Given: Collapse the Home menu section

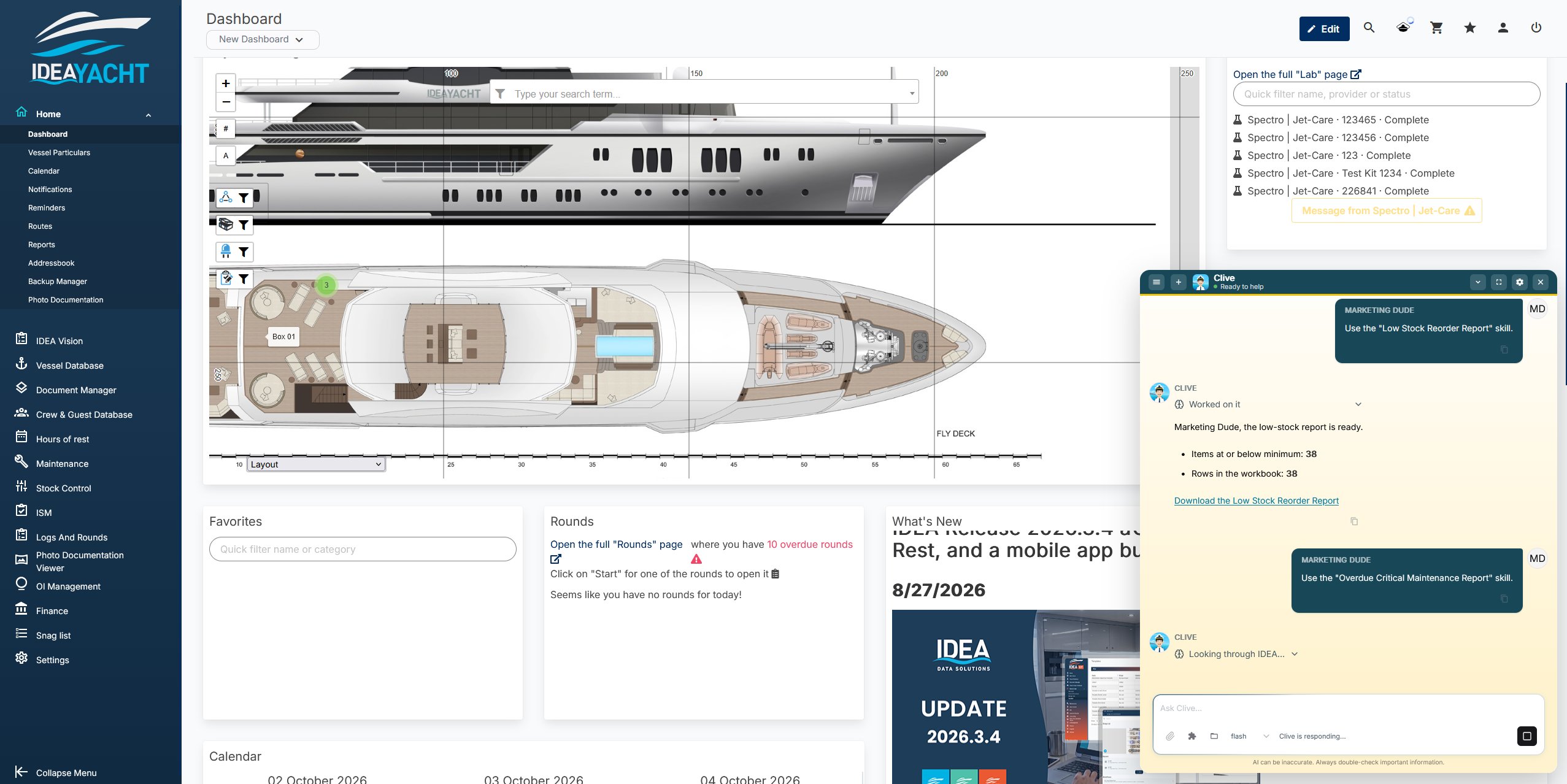Looking at the screenshot, I should pos(148,115).
